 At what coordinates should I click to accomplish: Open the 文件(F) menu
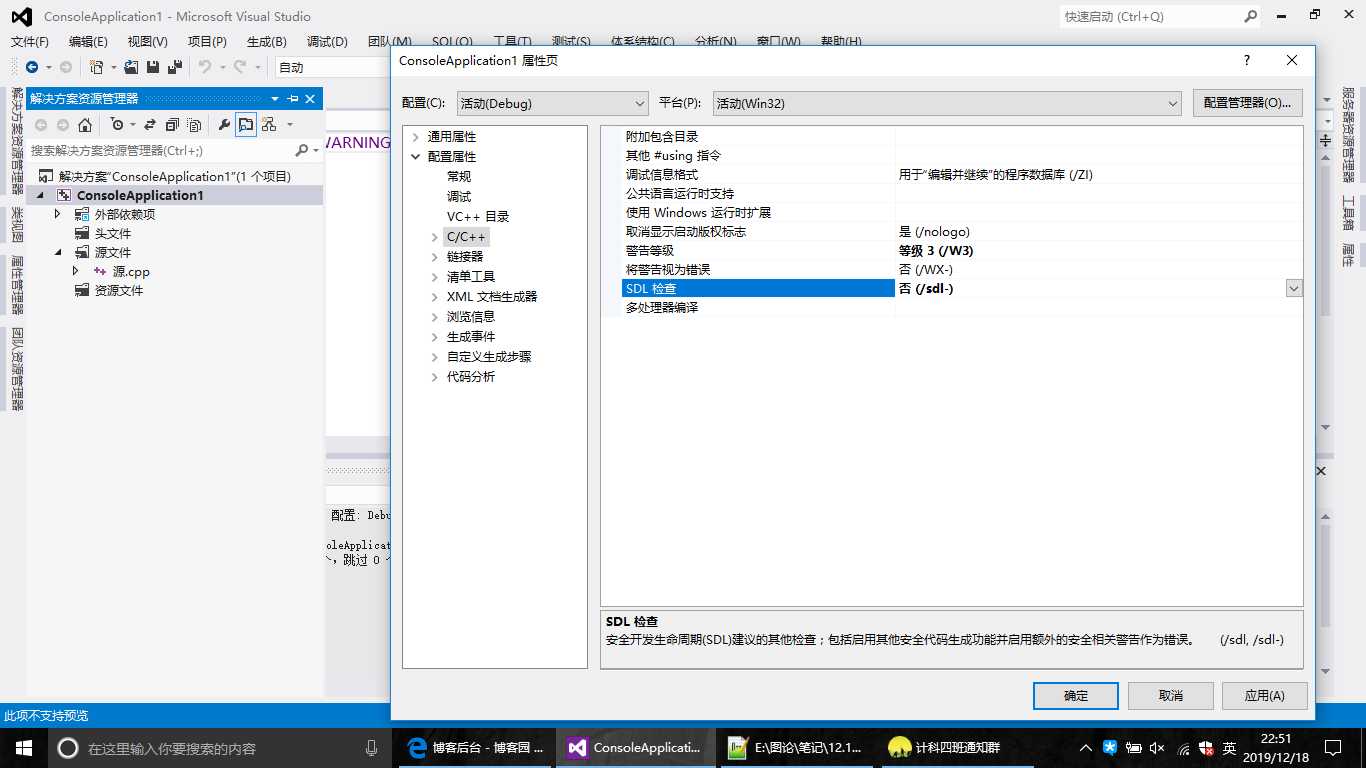pyautogui.click(x=30, y=41)
